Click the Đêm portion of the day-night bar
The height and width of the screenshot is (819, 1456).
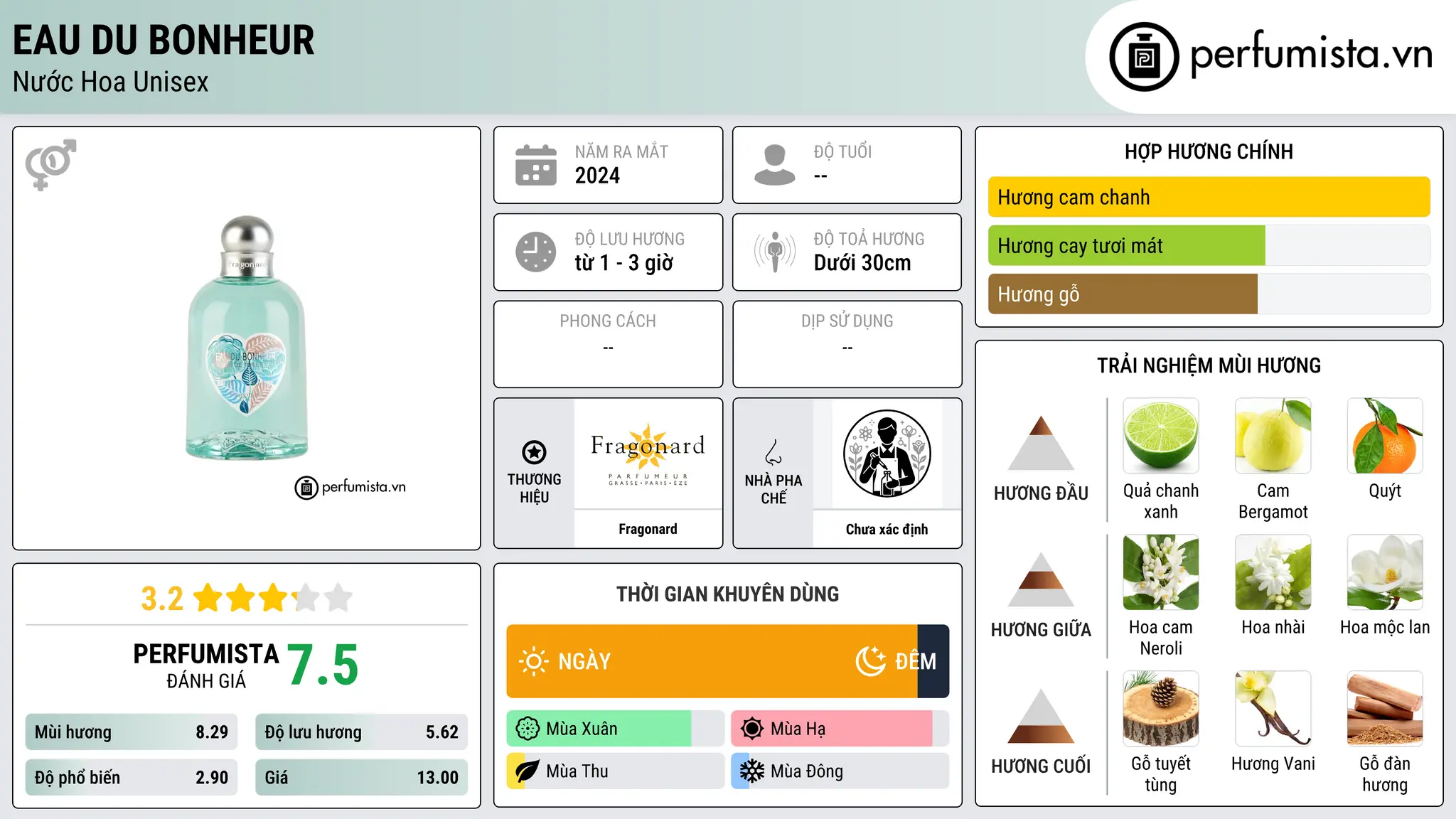[933, 661]
